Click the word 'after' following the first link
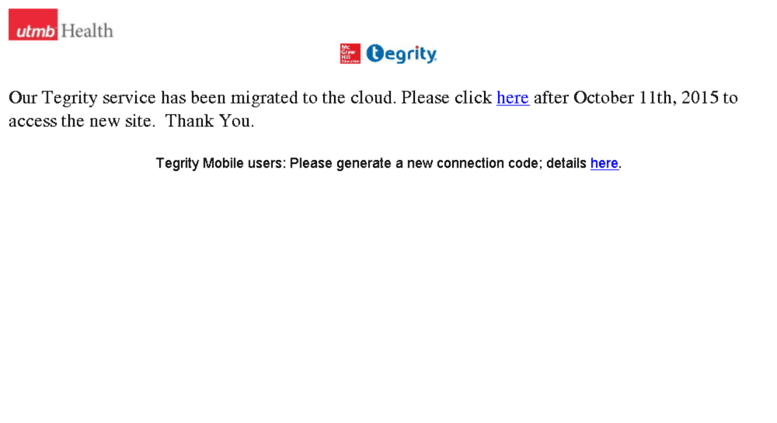 551,98
